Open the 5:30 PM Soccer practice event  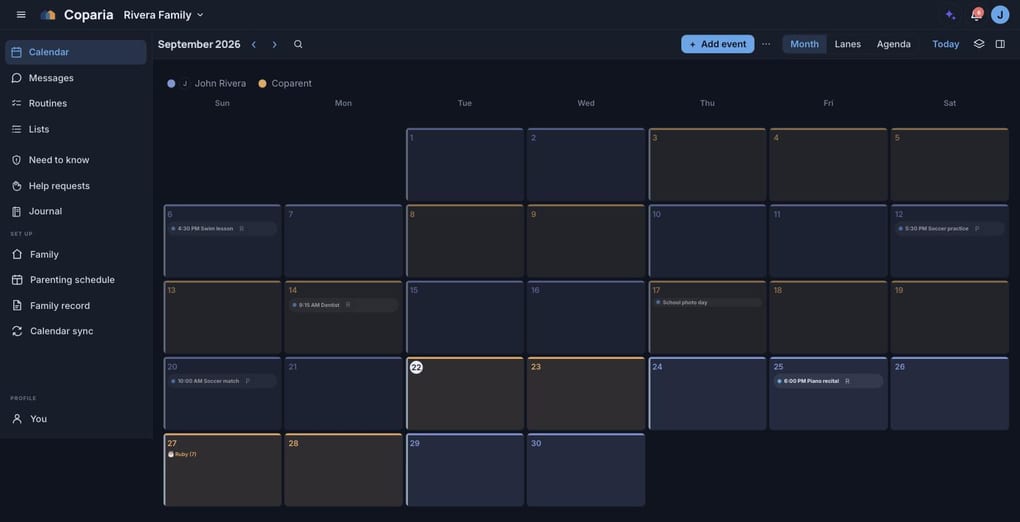click(x=949, y=228)
